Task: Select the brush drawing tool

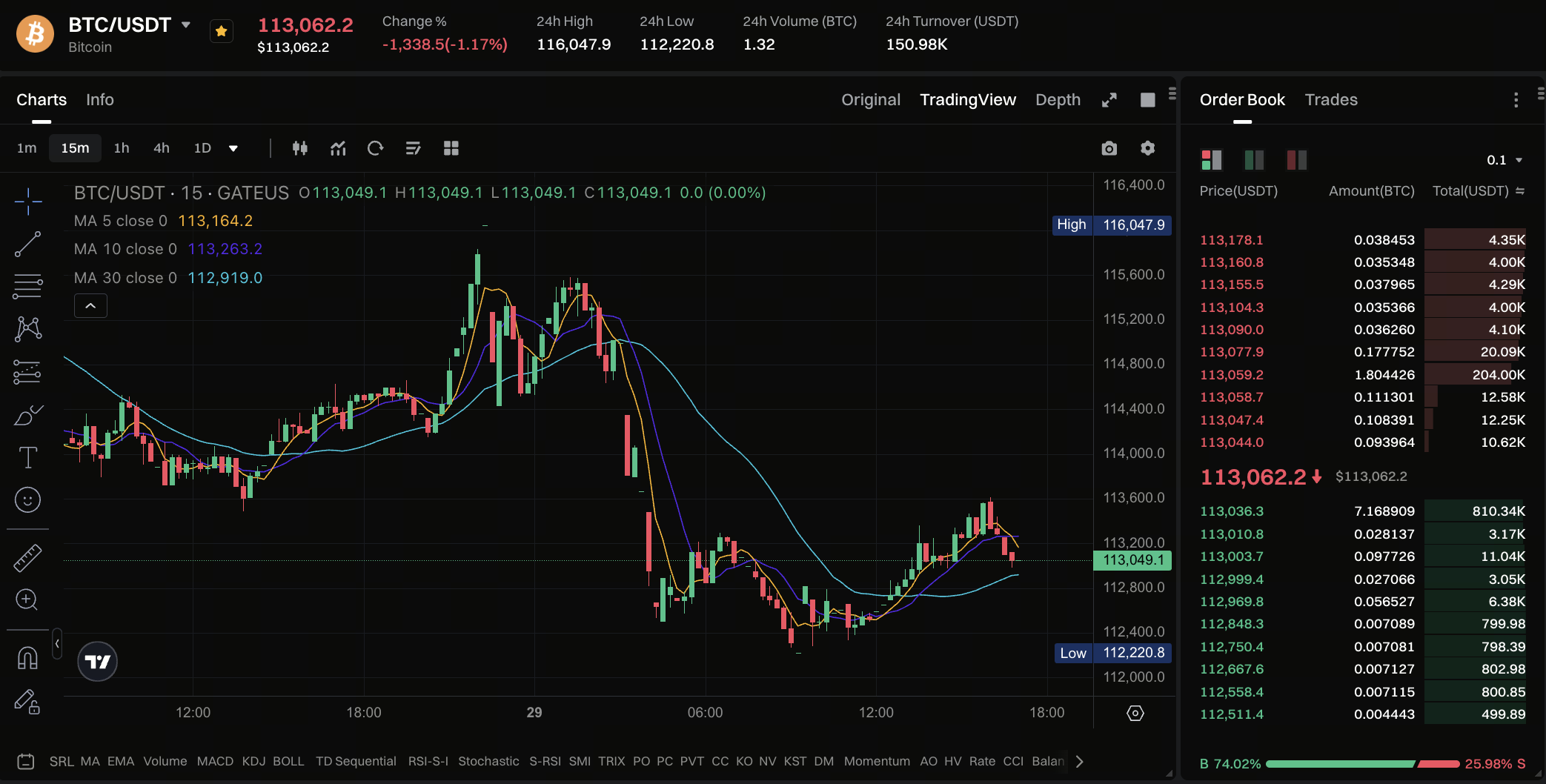Action: [27, 415]
